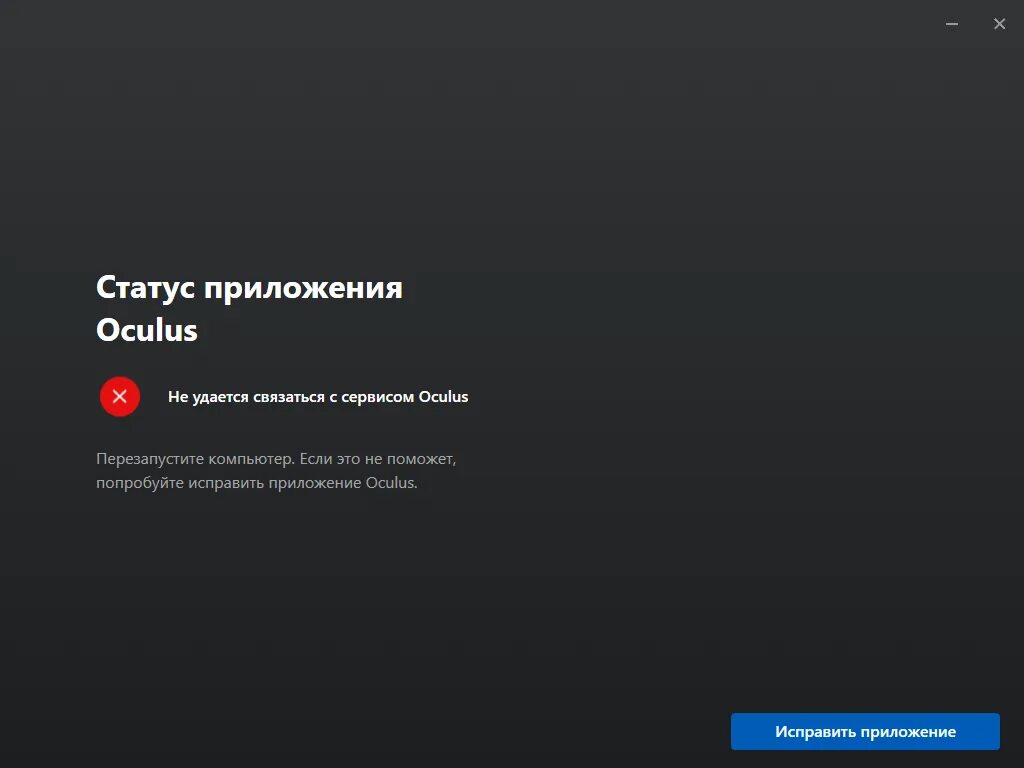Image resolution: width=1024 pixels, height=768 pixels.
Task: Click the red error X status icon
Action: pos(120,396)
